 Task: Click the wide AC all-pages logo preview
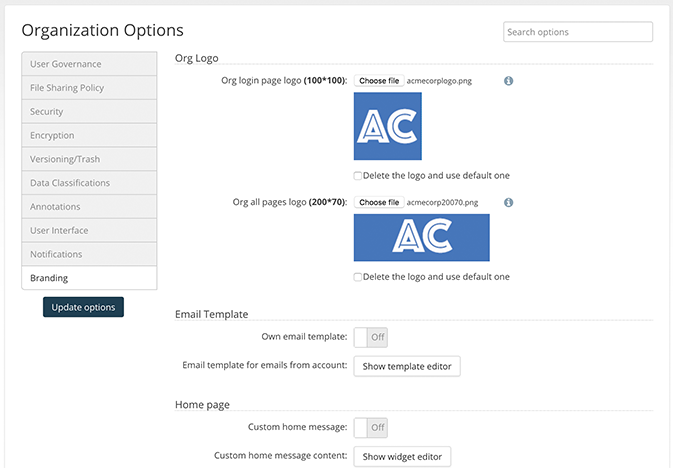(421, 238)
